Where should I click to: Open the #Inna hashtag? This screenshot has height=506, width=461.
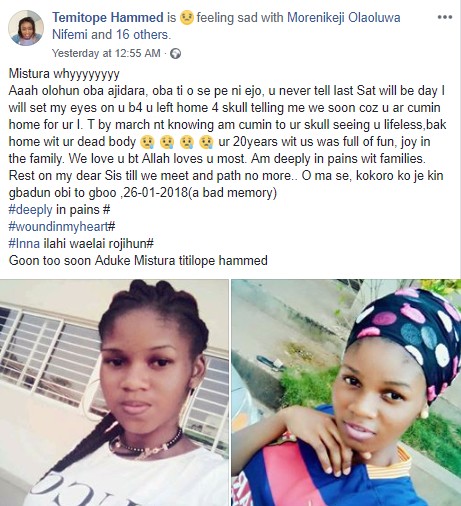click(x=24, y=244)
